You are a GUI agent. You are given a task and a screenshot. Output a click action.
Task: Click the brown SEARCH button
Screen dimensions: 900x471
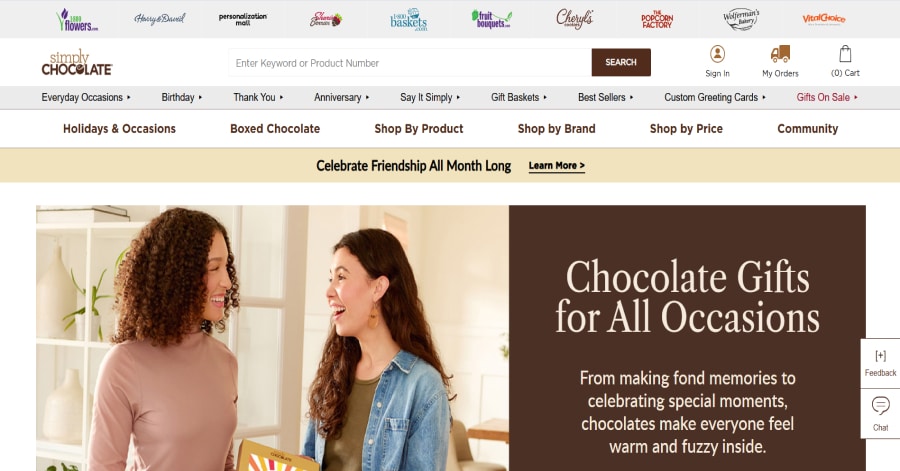[x=621, y=63]
